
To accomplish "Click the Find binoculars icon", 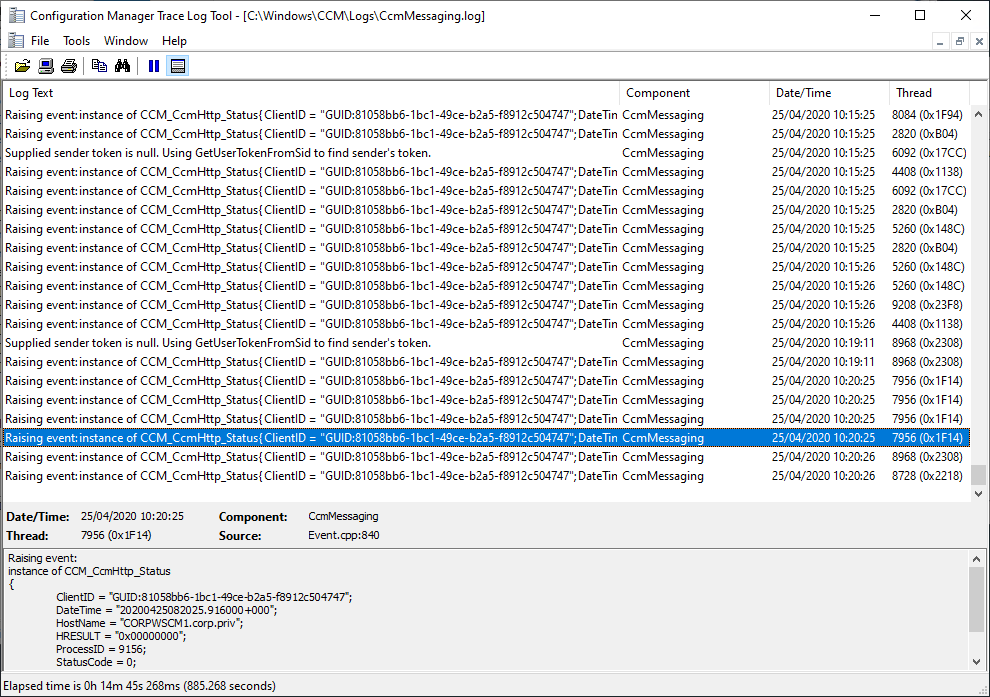I will [123, 66].
